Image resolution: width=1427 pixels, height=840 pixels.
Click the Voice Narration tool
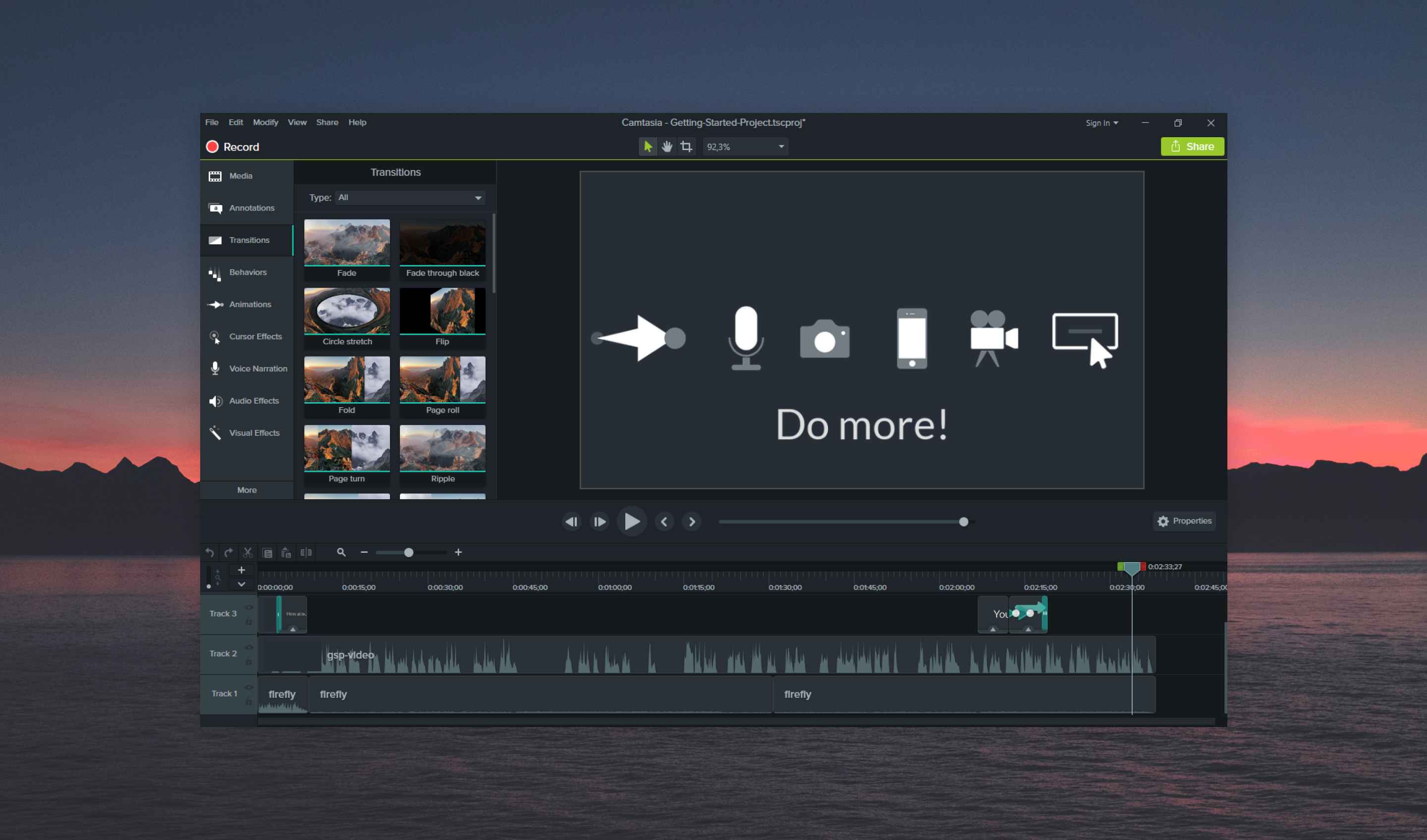[x=248, y=368]
